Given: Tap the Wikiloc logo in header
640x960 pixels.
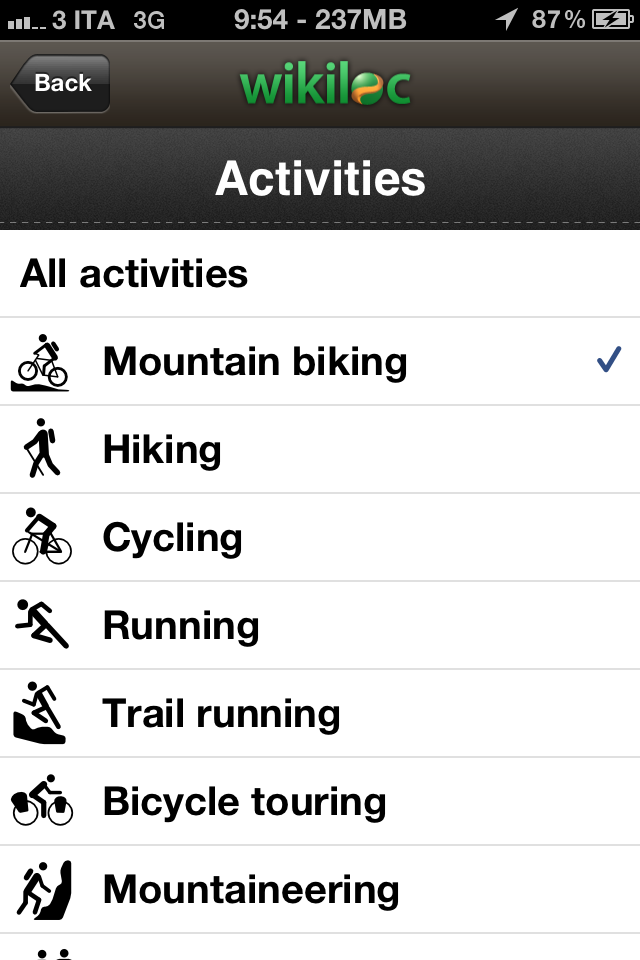Looking at the screenshot, I should click(325, 84).
